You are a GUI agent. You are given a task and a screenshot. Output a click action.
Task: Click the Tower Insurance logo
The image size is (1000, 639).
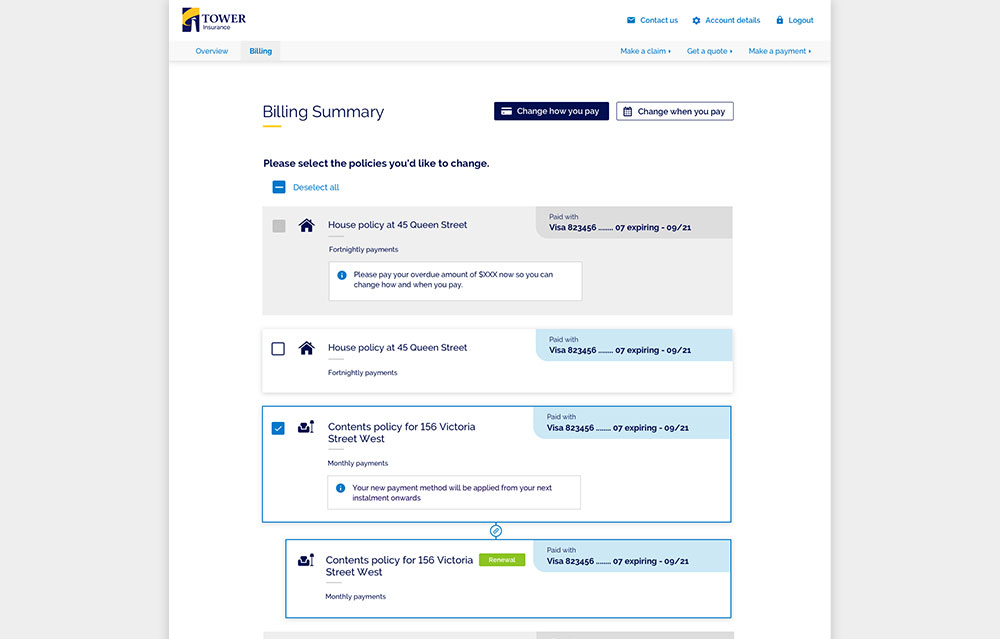[x=213, y=20]
